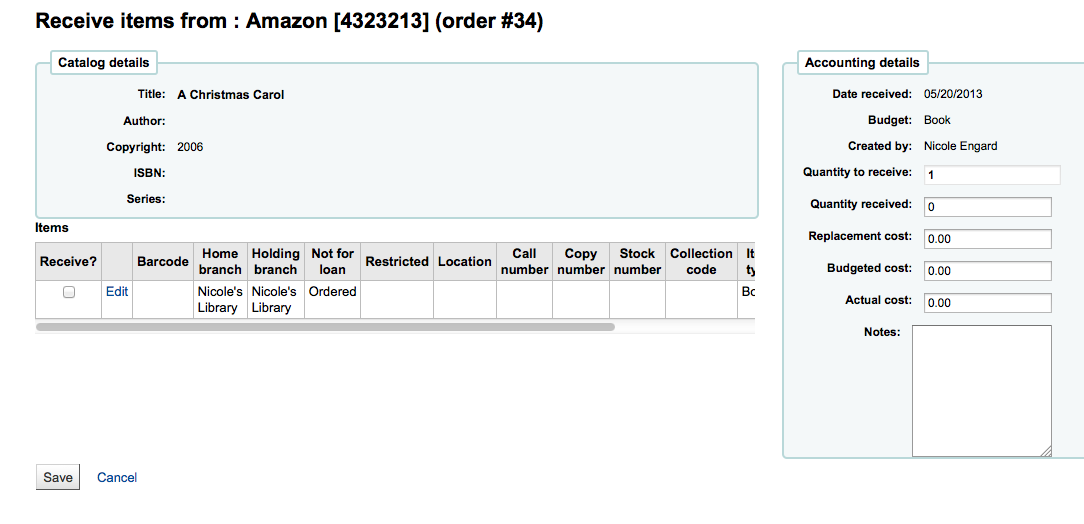This screenshot has height=524, width=1084.
Task: Click the Call number column header
Action: click(x=524, y=262)
